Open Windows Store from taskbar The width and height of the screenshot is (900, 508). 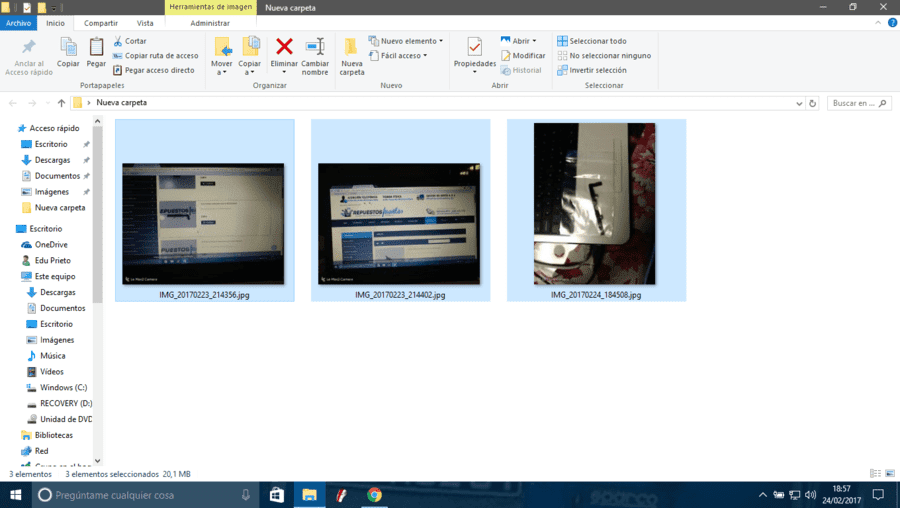(277, 495)
